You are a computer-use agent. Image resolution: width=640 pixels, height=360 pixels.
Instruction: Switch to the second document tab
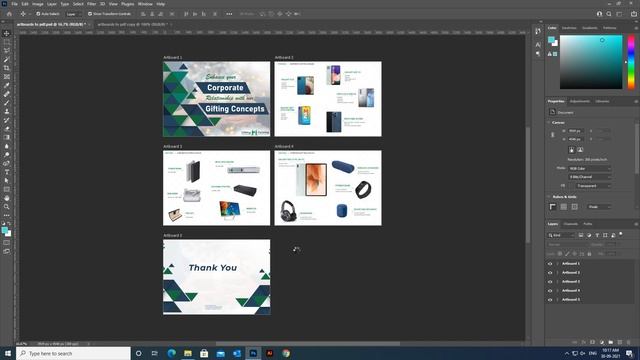click(132, 24)
